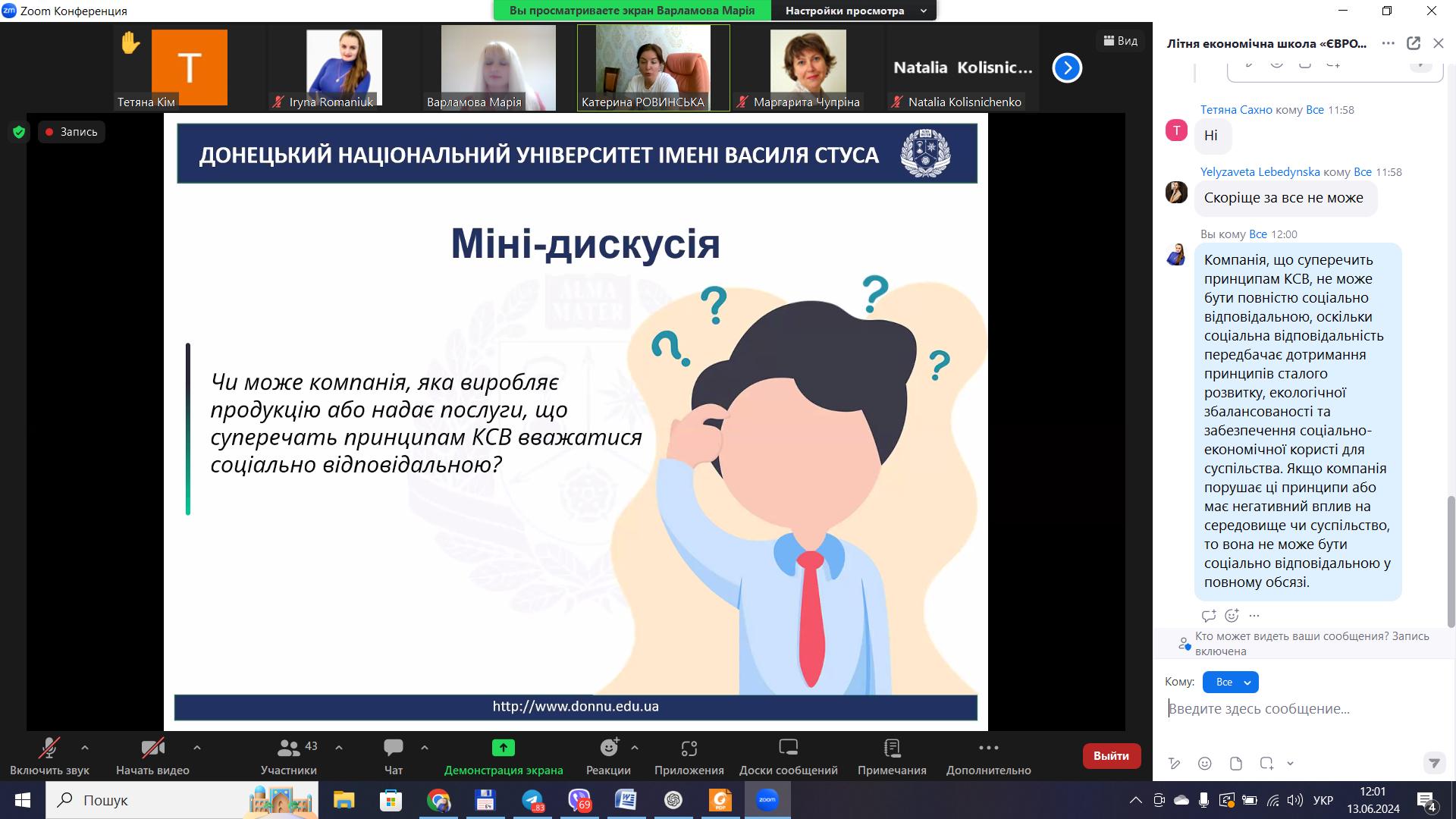Expand audio settings arrow next to microphone
Screen dimensions: 1456x819
point(85,748)
